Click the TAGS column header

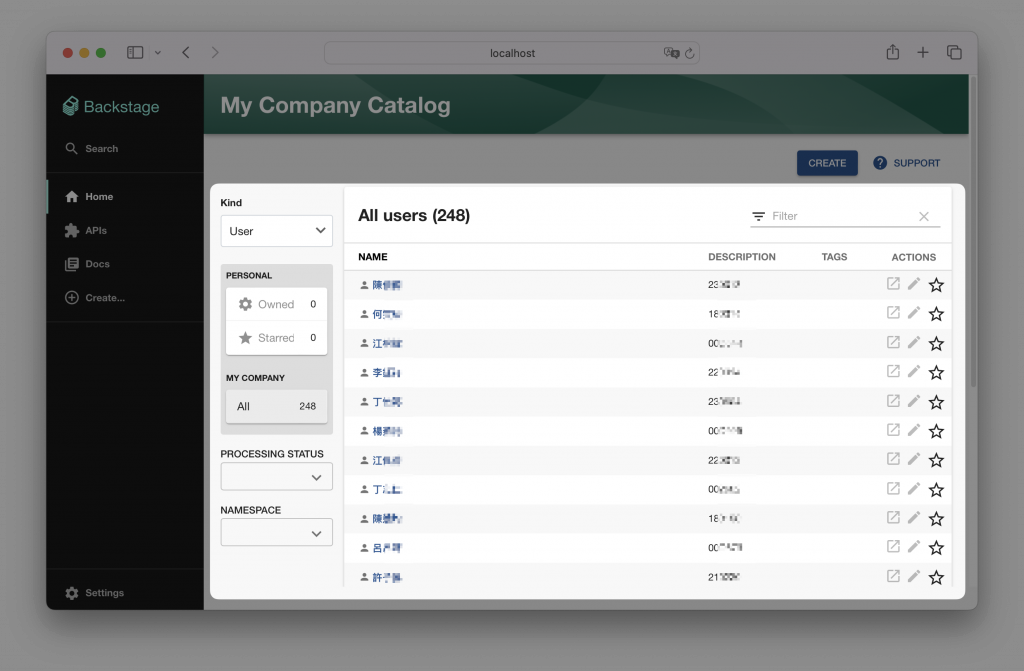pos(834,257)
